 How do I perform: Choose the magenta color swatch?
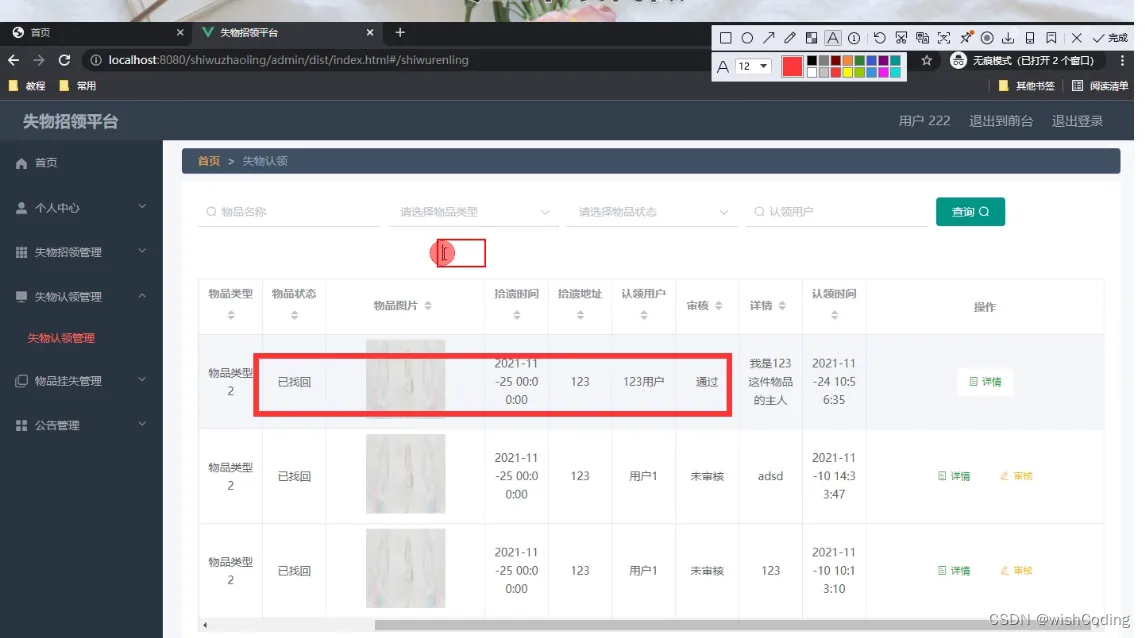[x=883, y=72]
